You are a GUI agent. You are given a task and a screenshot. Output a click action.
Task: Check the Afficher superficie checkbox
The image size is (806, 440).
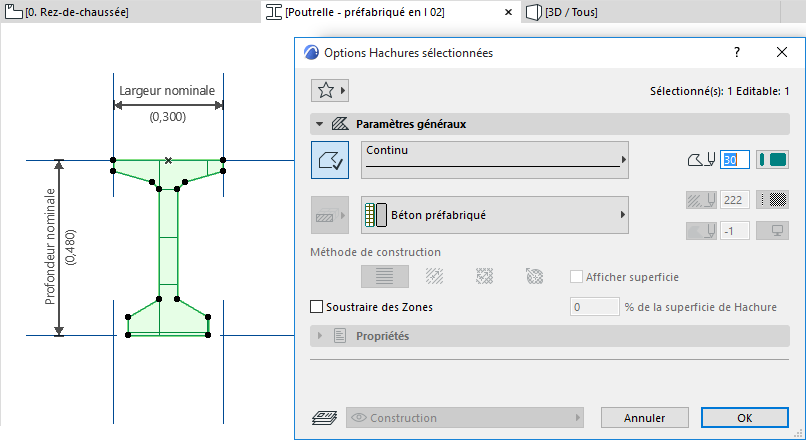pos(576,277)
